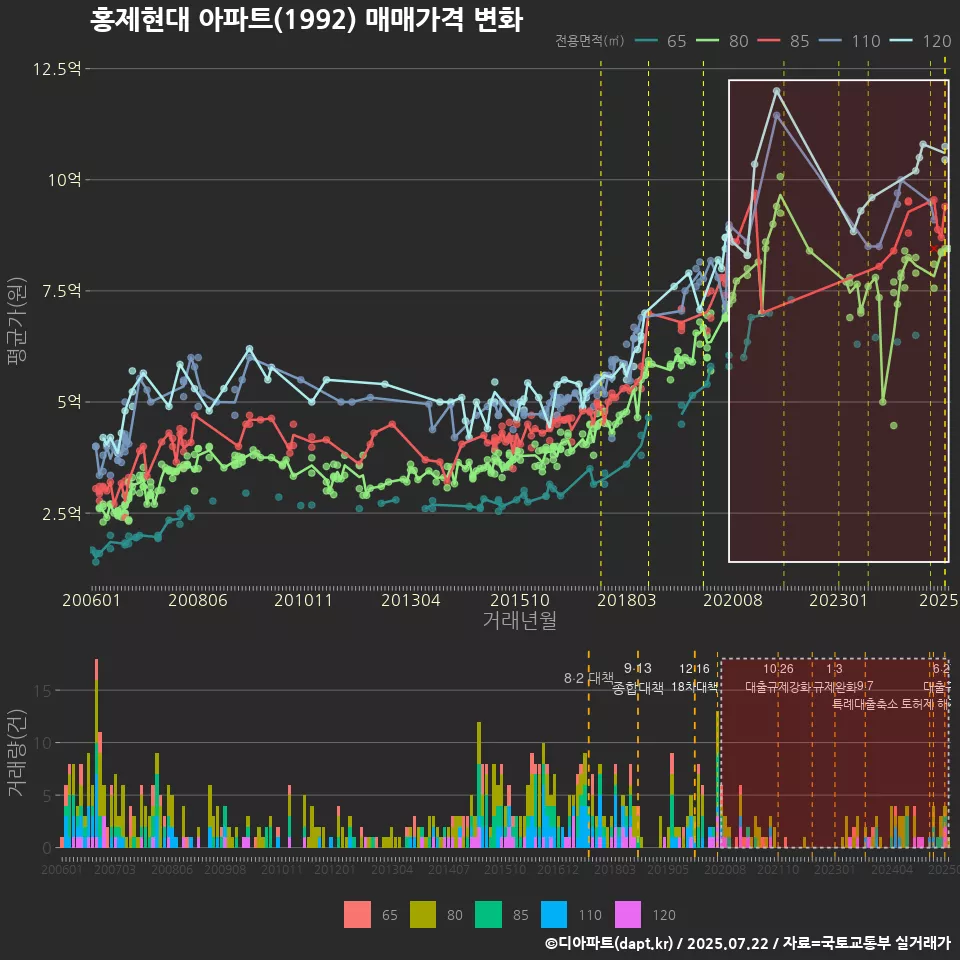The image size is (960, 960).
Task: Click the 7.5억 y-axis label
Action: pos(61,291)
